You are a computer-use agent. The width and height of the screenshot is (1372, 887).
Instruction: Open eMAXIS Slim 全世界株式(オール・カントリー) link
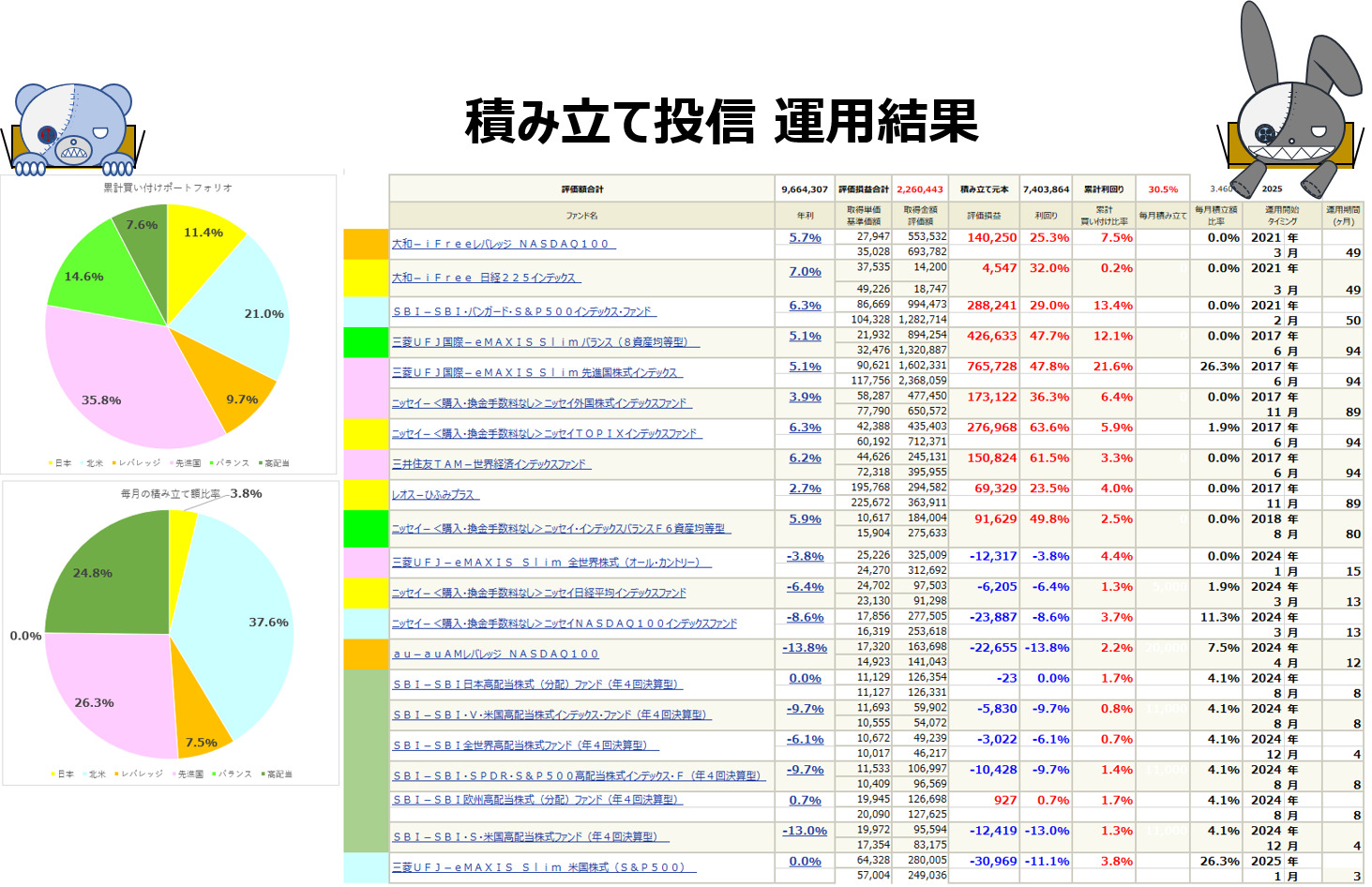point(551,563)
